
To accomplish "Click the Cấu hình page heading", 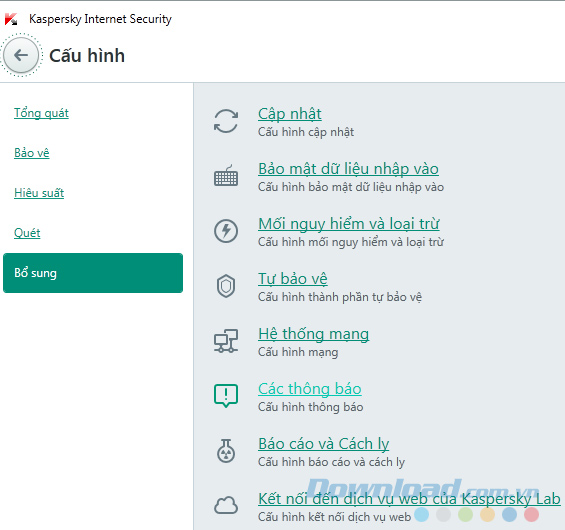I will (87, 55).
